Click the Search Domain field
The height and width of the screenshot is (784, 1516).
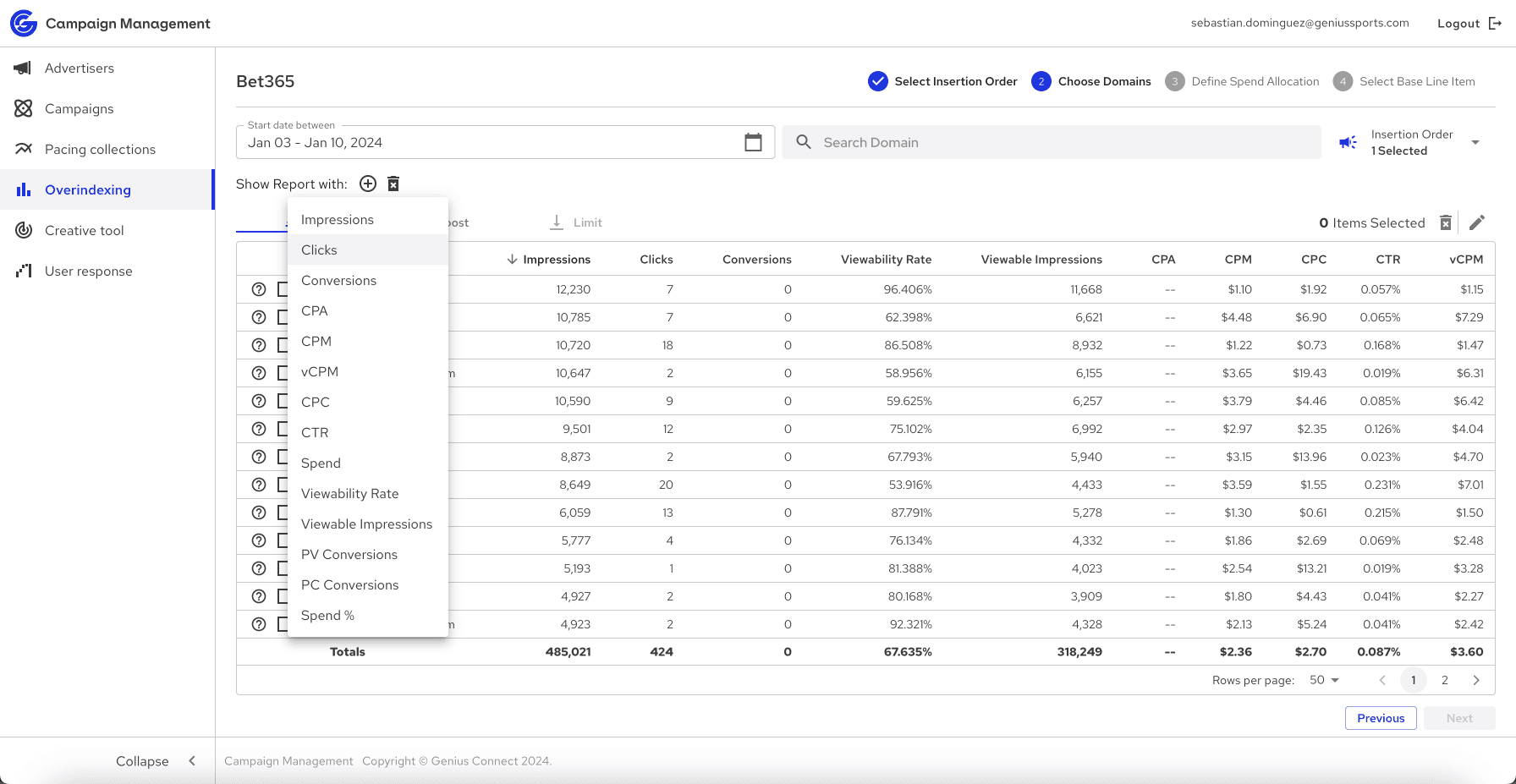[1052, 142]
